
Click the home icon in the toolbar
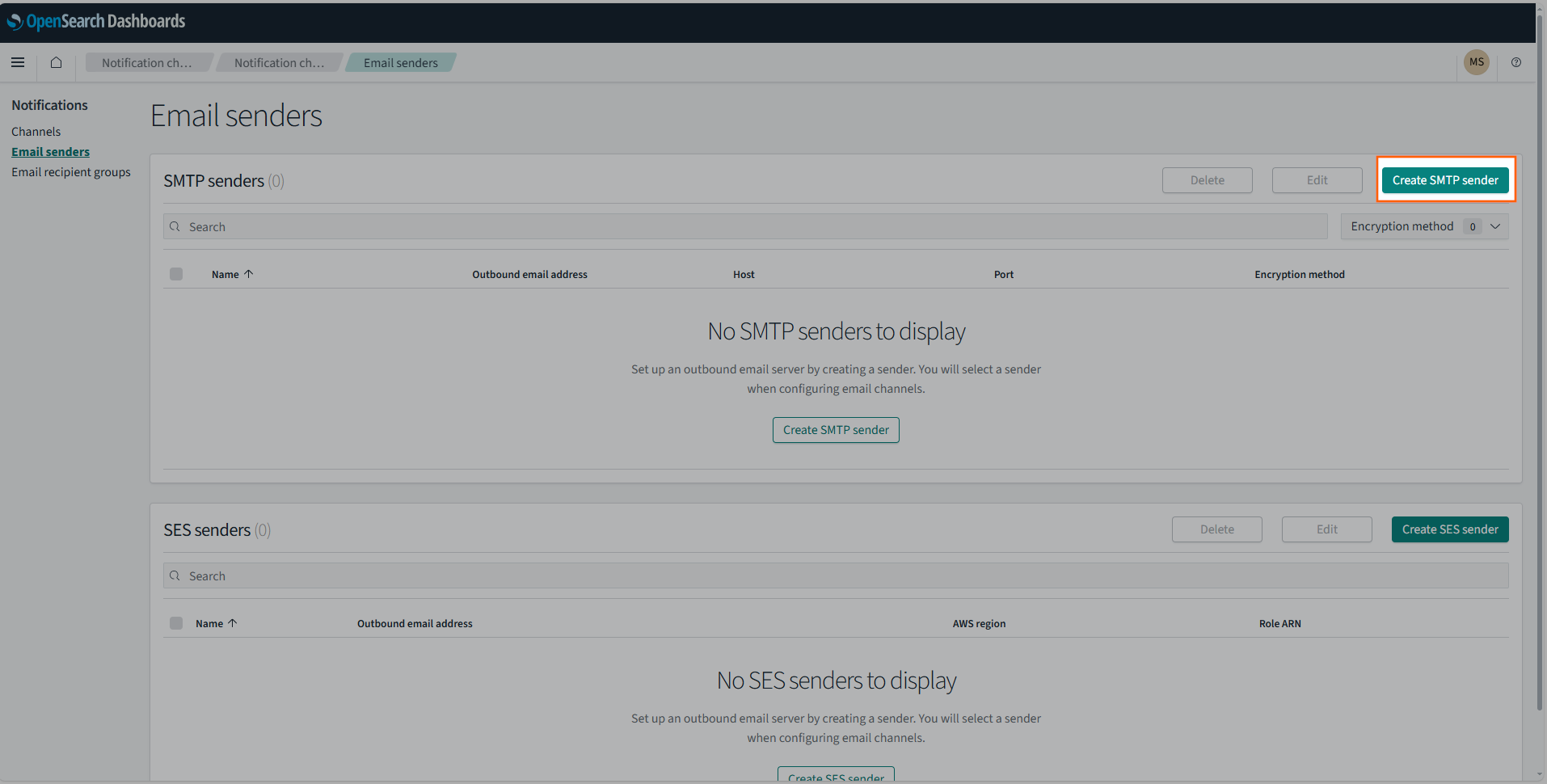[x=55, y=62]
